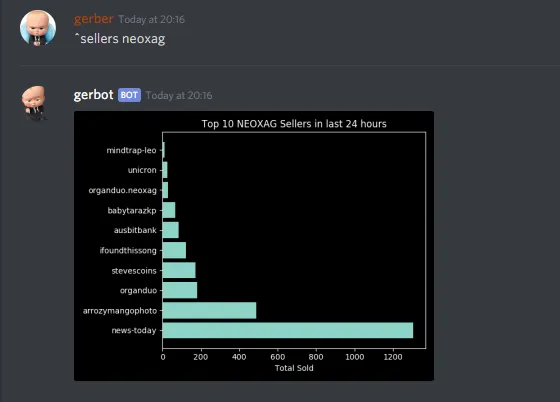Click the organduo bar
The image size is (560, 402).
click(180, 290)
